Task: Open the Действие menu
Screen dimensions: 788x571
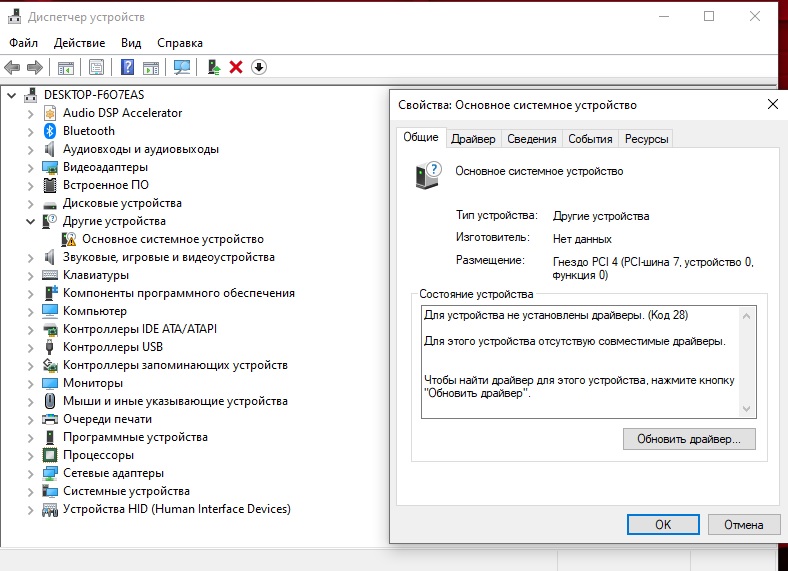Action: (79, 43)
